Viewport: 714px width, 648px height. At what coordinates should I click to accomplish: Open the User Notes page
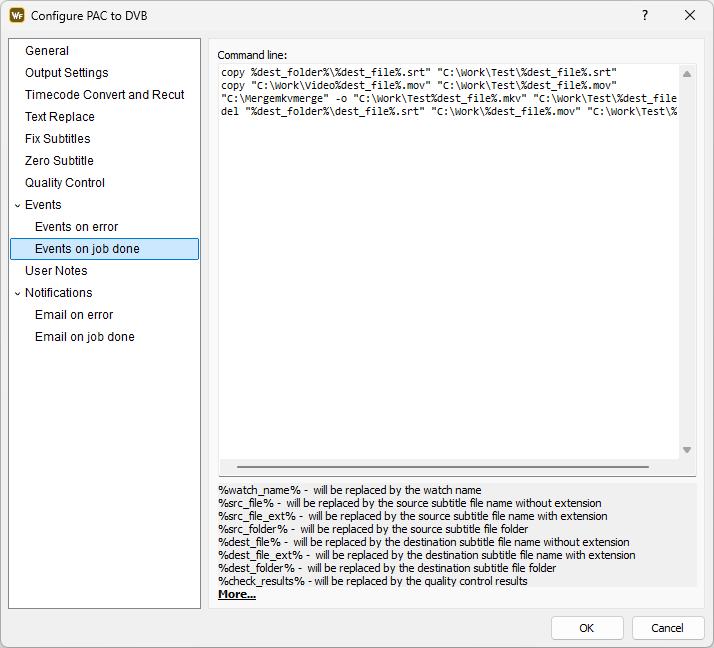click(56, 271)
